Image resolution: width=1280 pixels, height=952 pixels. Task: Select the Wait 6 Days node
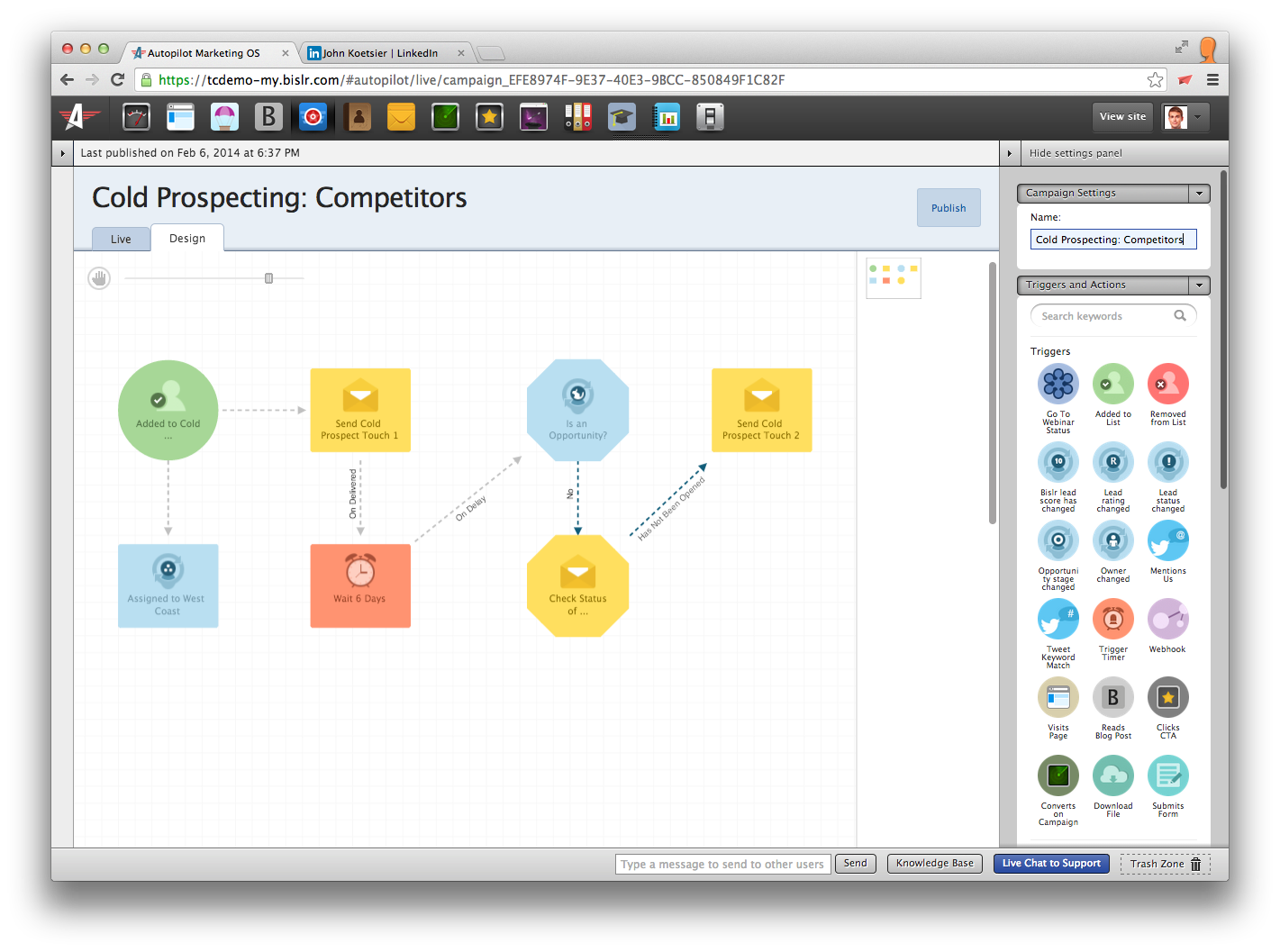(360, 585)
